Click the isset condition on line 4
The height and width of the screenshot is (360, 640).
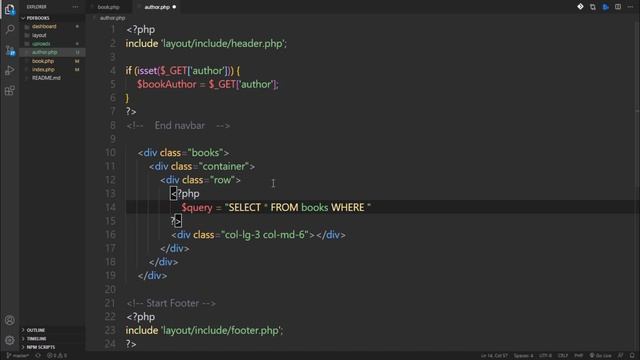[x=184, y=71]
